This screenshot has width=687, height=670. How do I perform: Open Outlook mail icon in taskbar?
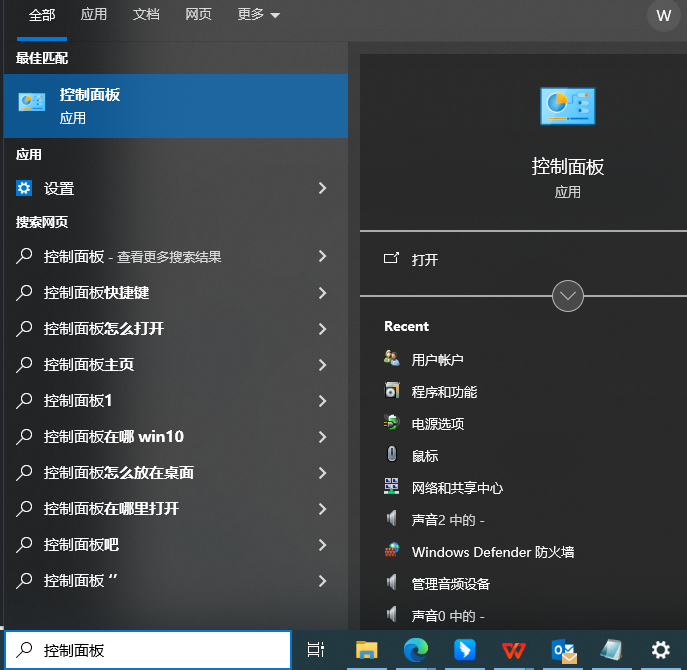(564, 650)
